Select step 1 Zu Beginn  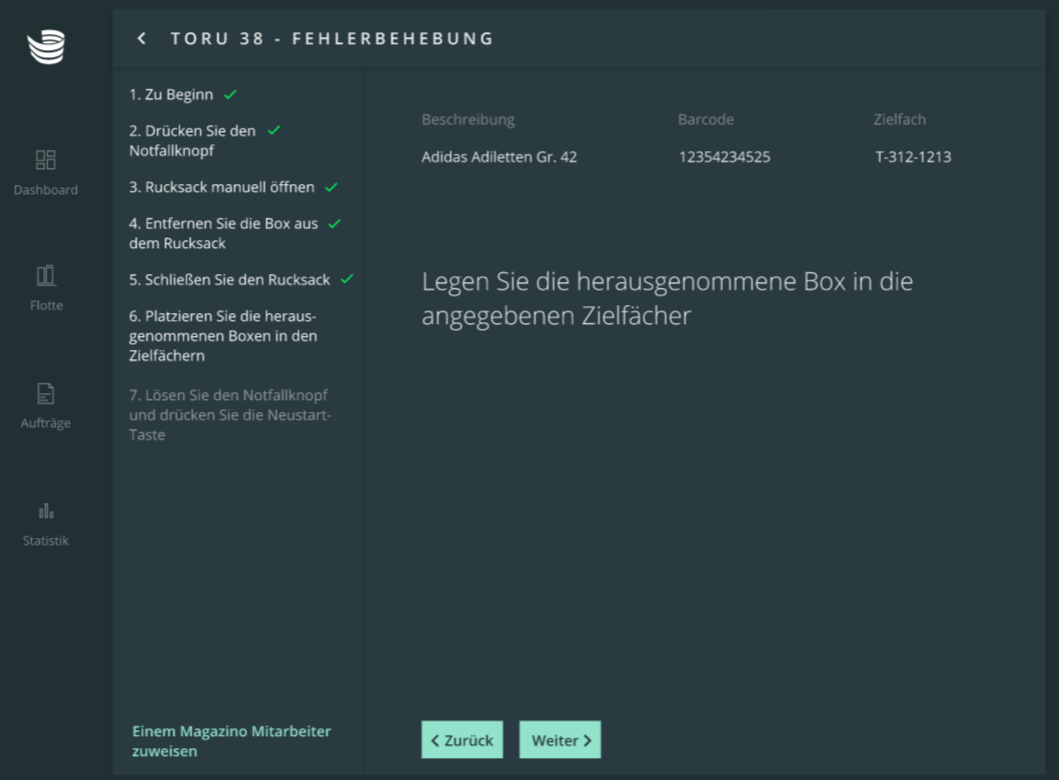click(171, 95)
